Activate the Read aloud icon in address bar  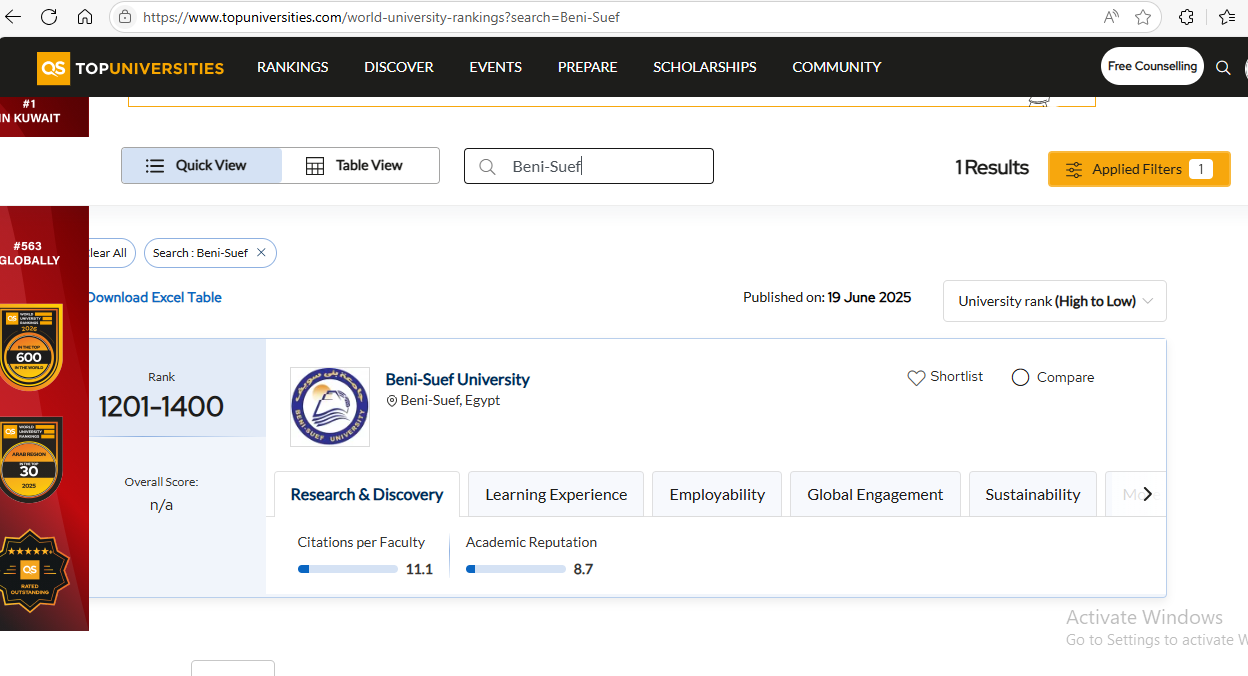click(x=1111, y=17)
